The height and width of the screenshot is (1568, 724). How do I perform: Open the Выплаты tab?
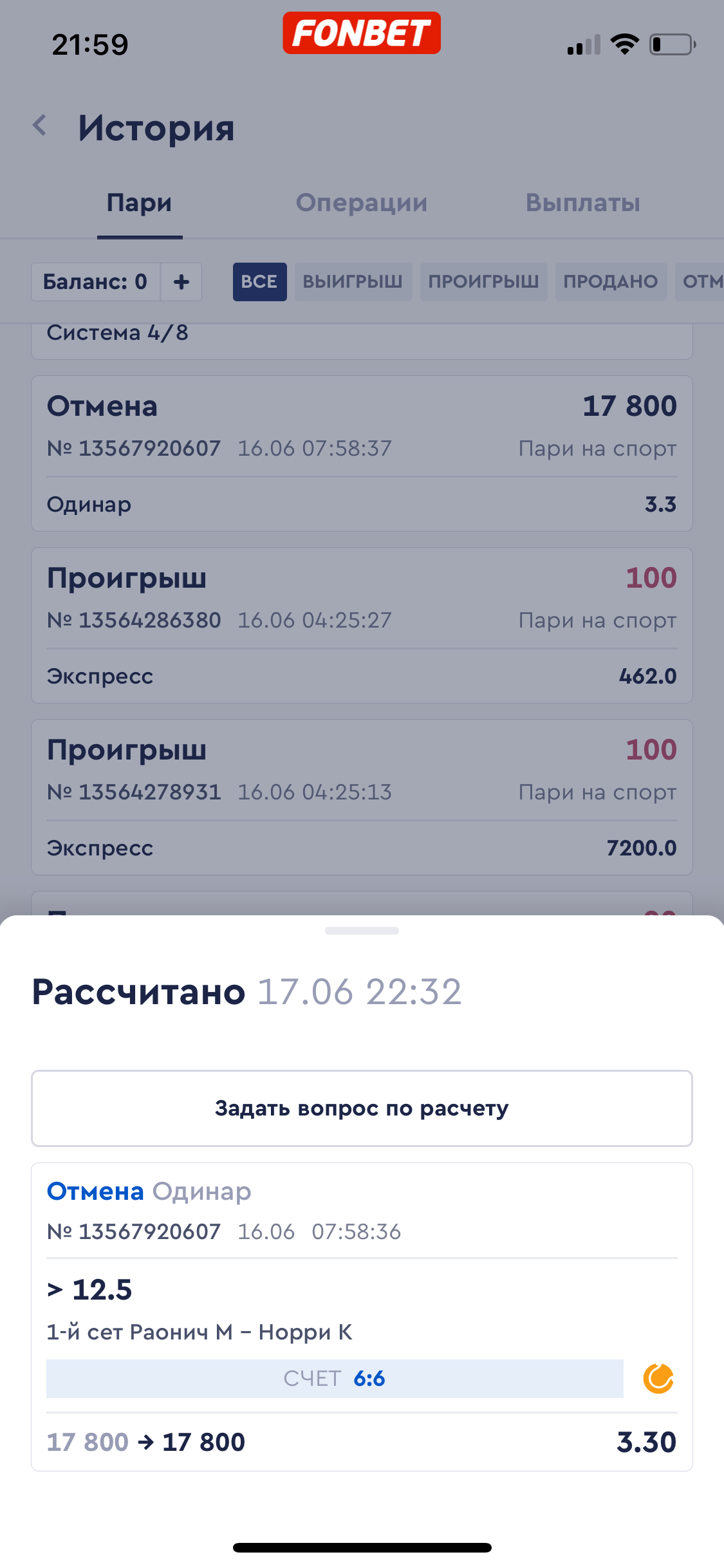coord(583,203)
